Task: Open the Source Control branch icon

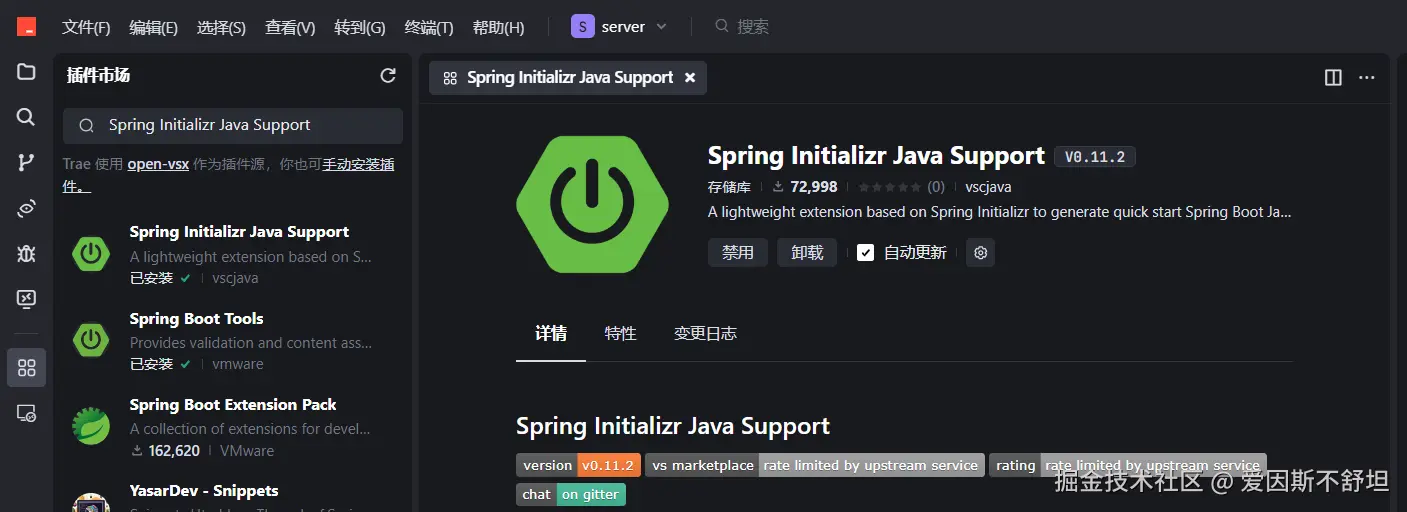Action: [x=26, y=163]
